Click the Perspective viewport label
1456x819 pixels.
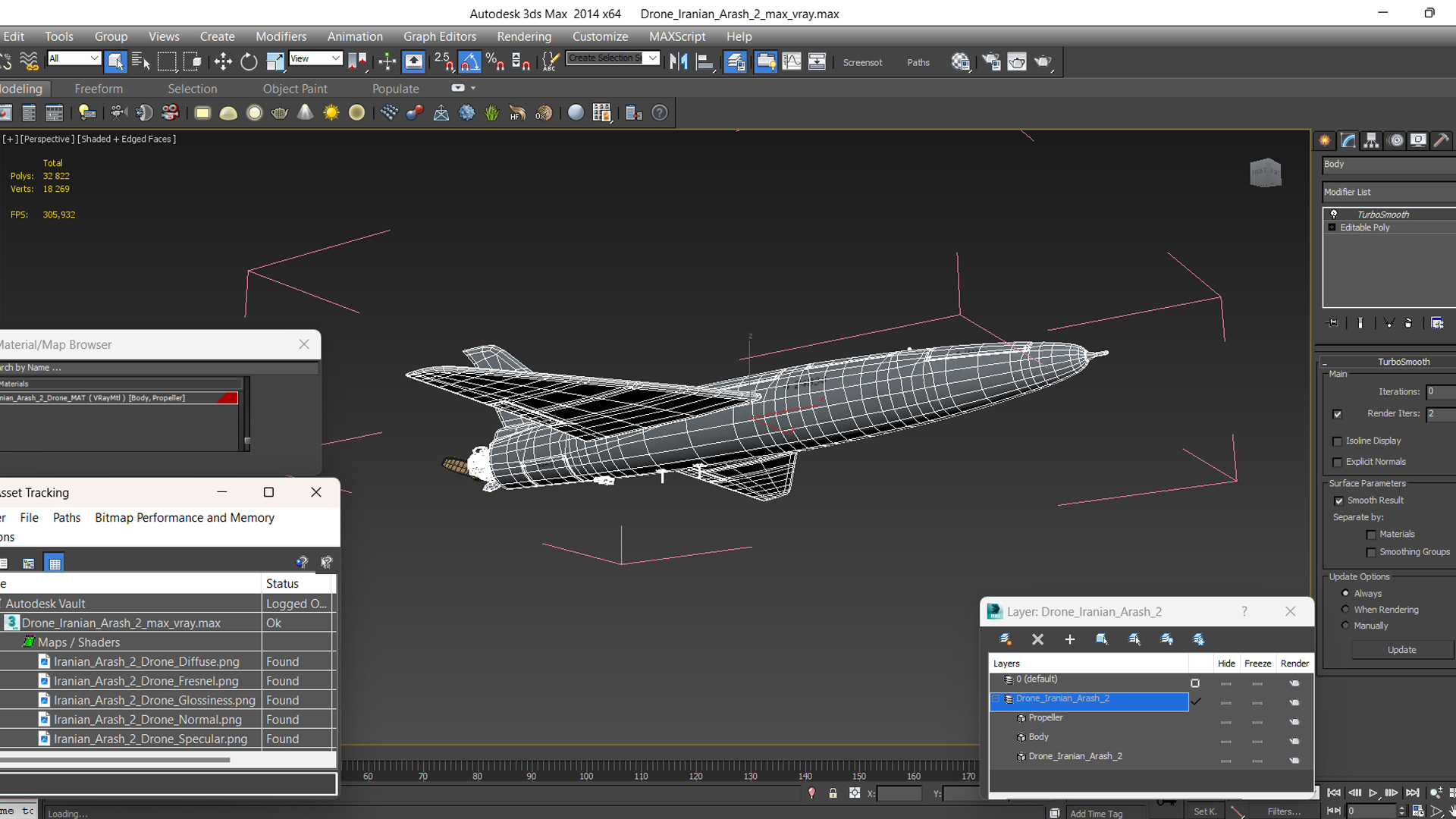coord(47,139)
